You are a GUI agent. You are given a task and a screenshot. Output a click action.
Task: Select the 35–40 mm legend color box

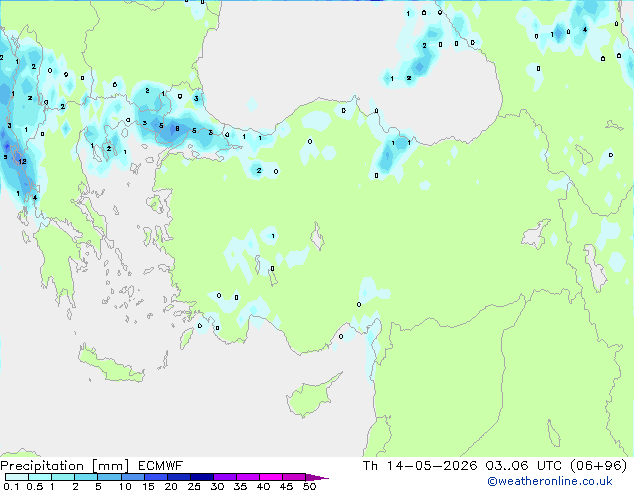click(x=247, y=477)
